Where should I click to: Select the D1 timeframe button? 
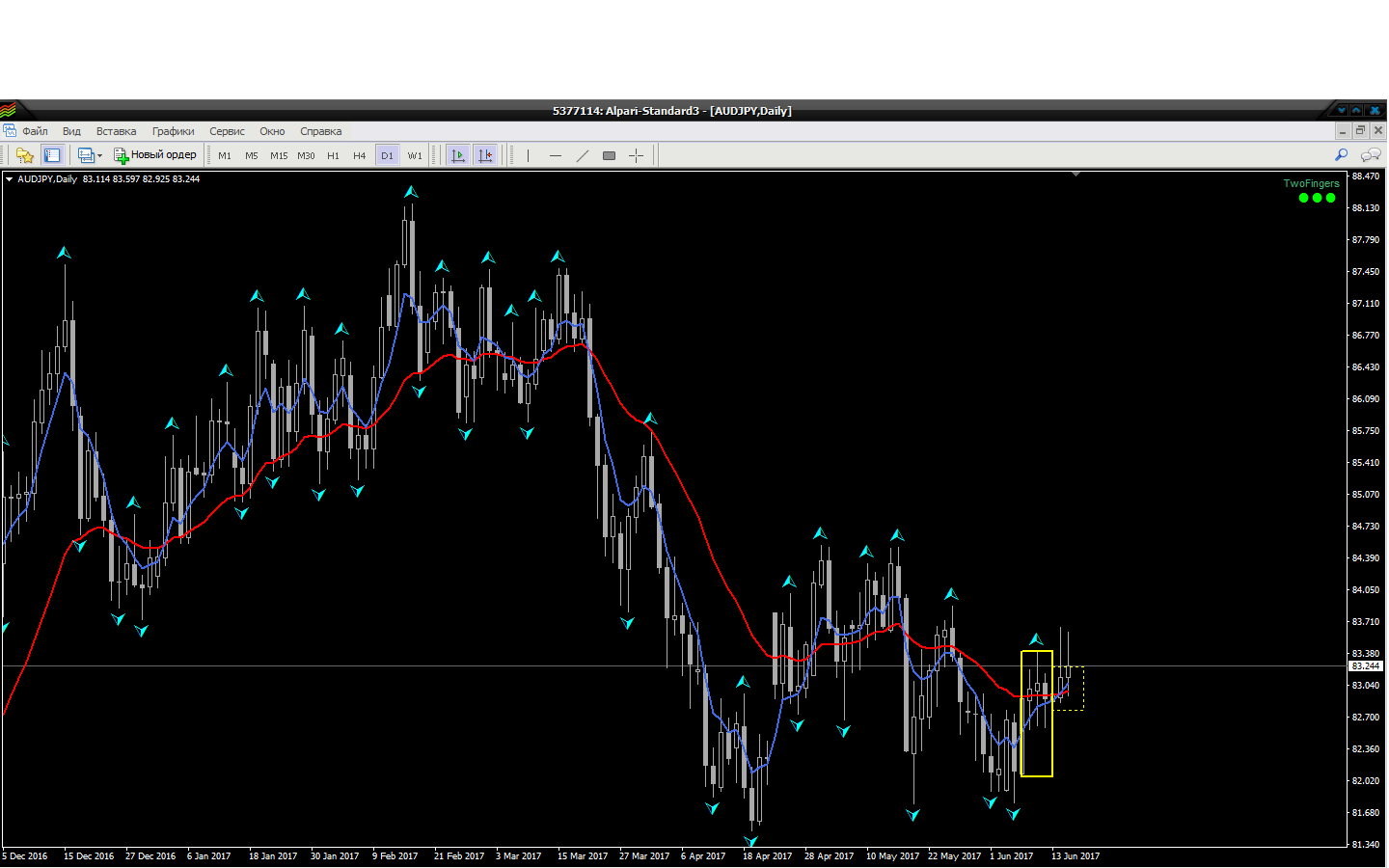click(x=387, y=155)
